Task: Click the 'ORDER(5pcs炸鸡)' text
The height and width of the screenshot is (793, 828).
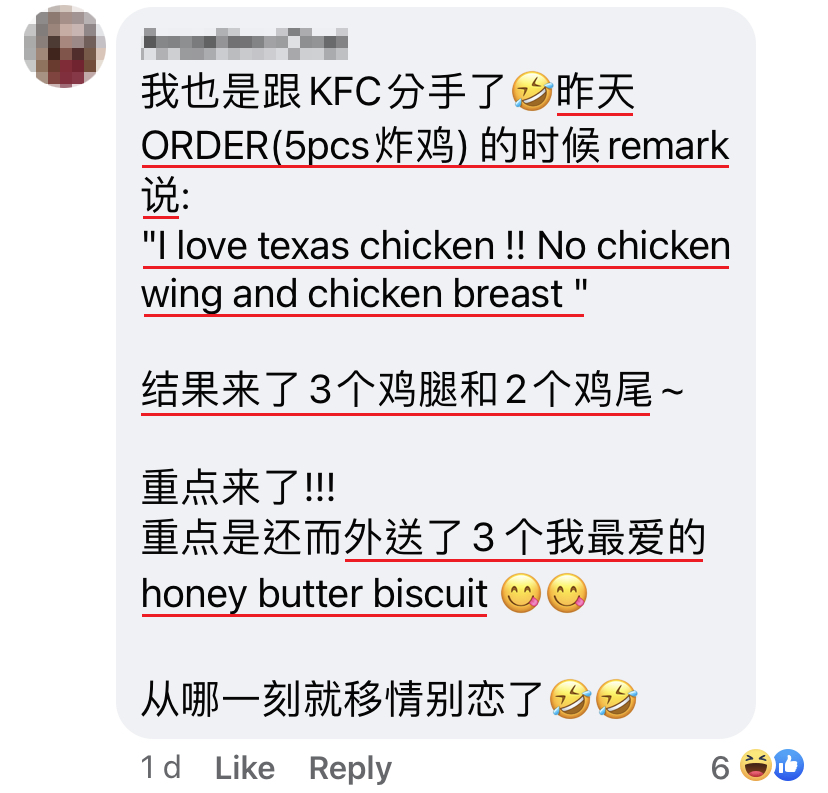Action: point(305,146)
